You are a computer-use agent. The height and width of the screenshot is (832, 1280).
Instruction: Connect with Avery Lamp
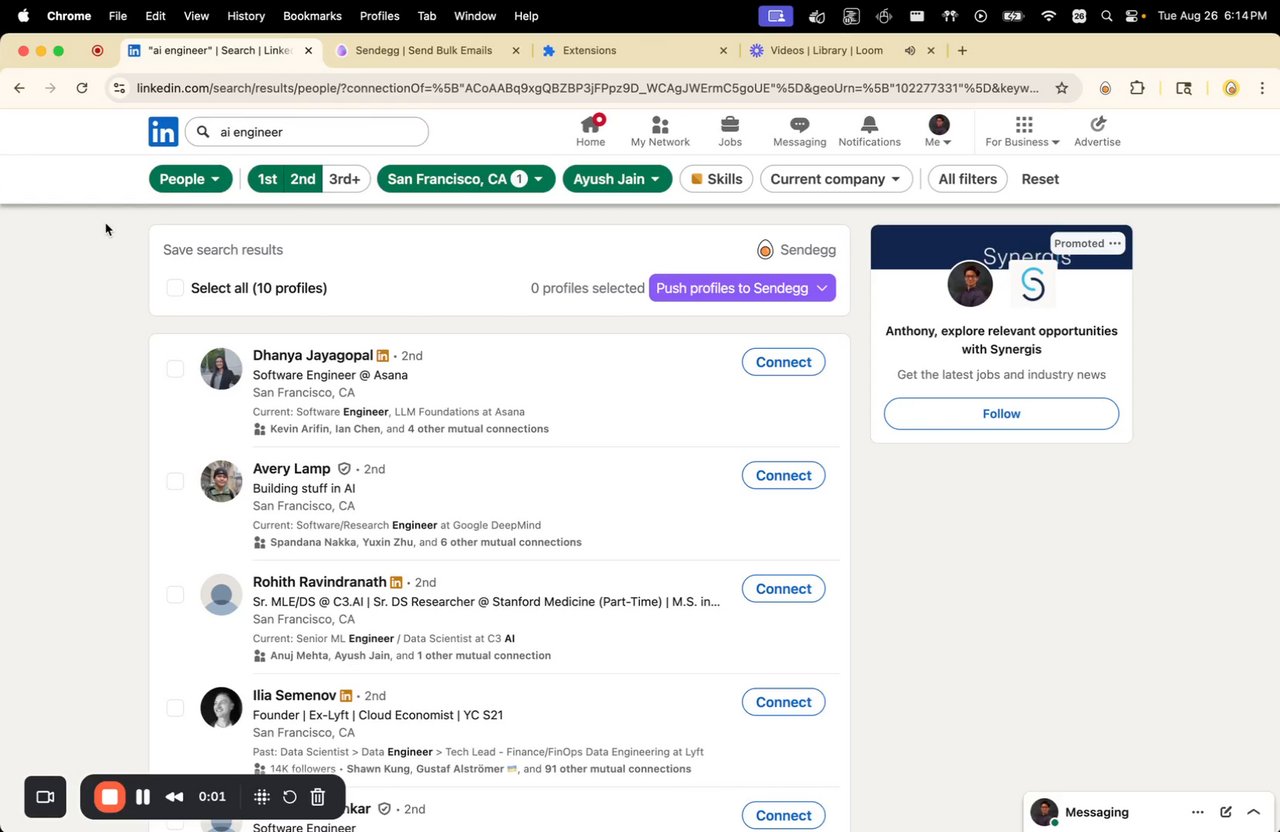783,475
